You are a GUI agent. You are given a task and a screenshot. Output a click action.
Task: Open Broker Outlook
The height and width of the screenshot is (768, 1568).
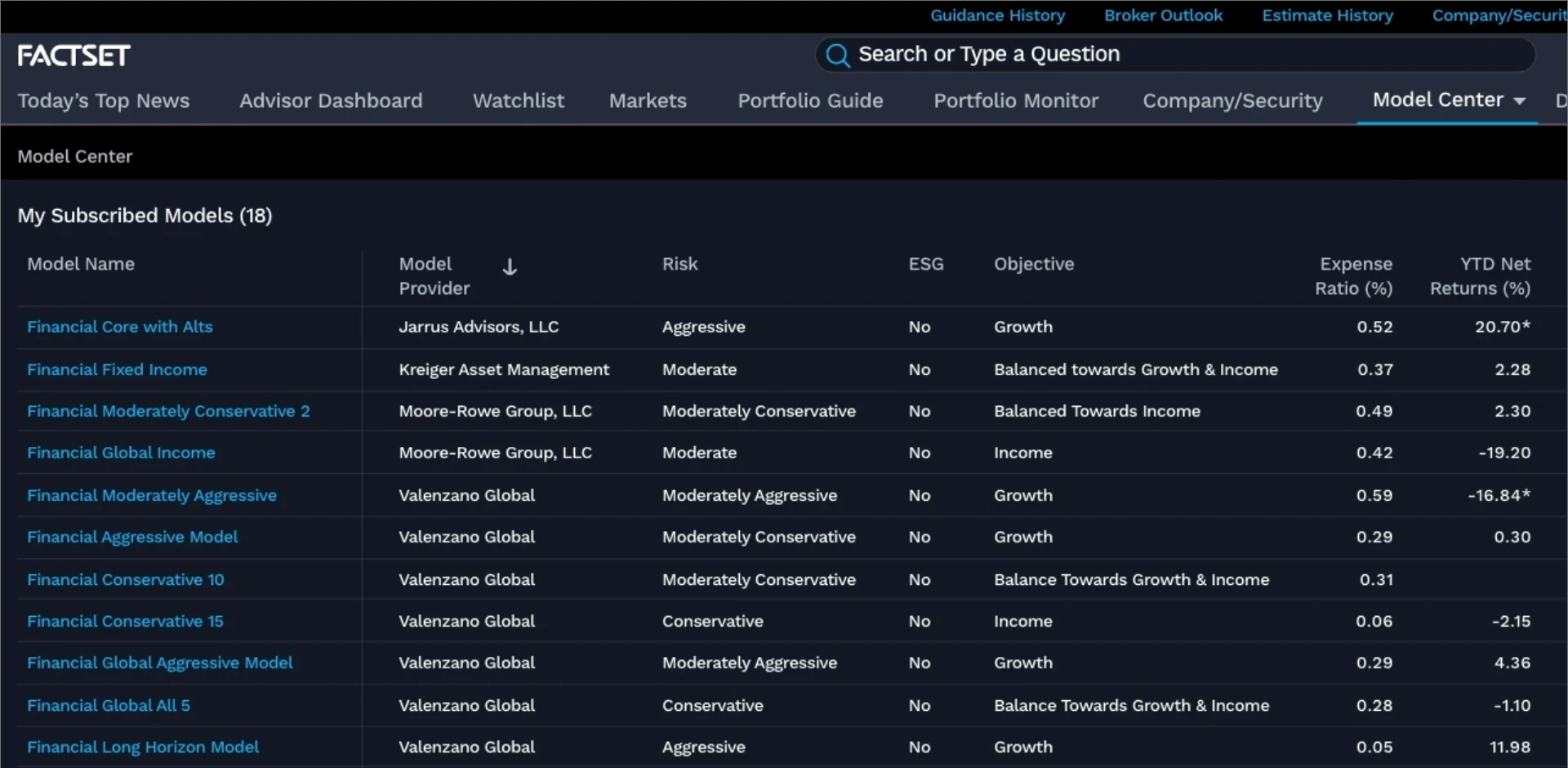click(x=1163, y=16)
